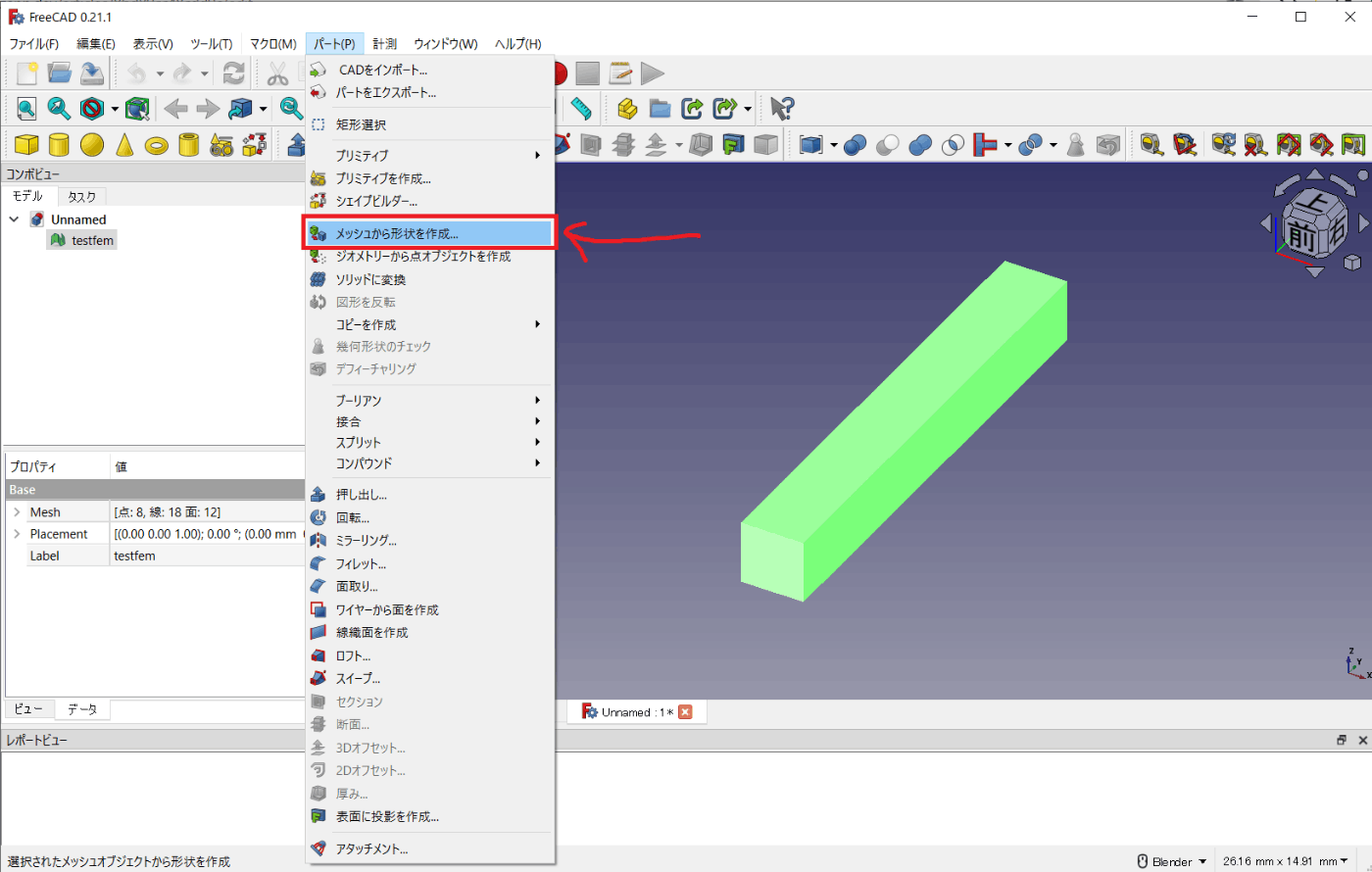Screen dimensions: 1372x872
Task: Refresh the document with recompute icon
Action: 233,73
